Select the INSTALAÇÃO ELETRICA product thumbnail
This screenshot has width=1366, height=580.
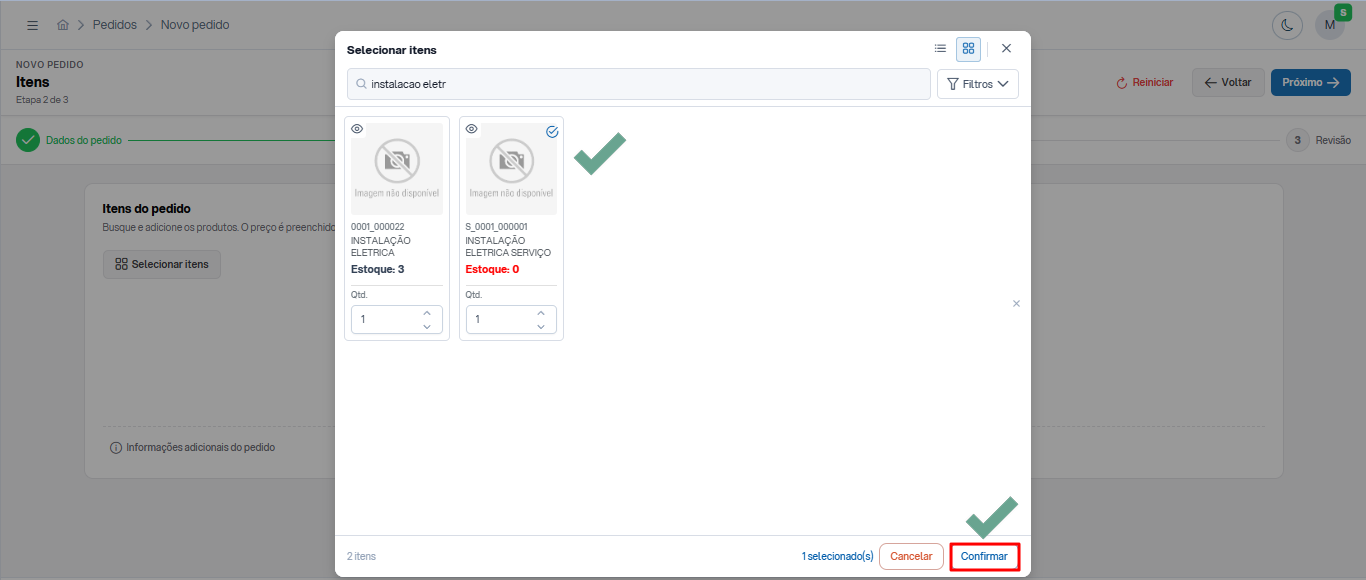coord(397,169)
